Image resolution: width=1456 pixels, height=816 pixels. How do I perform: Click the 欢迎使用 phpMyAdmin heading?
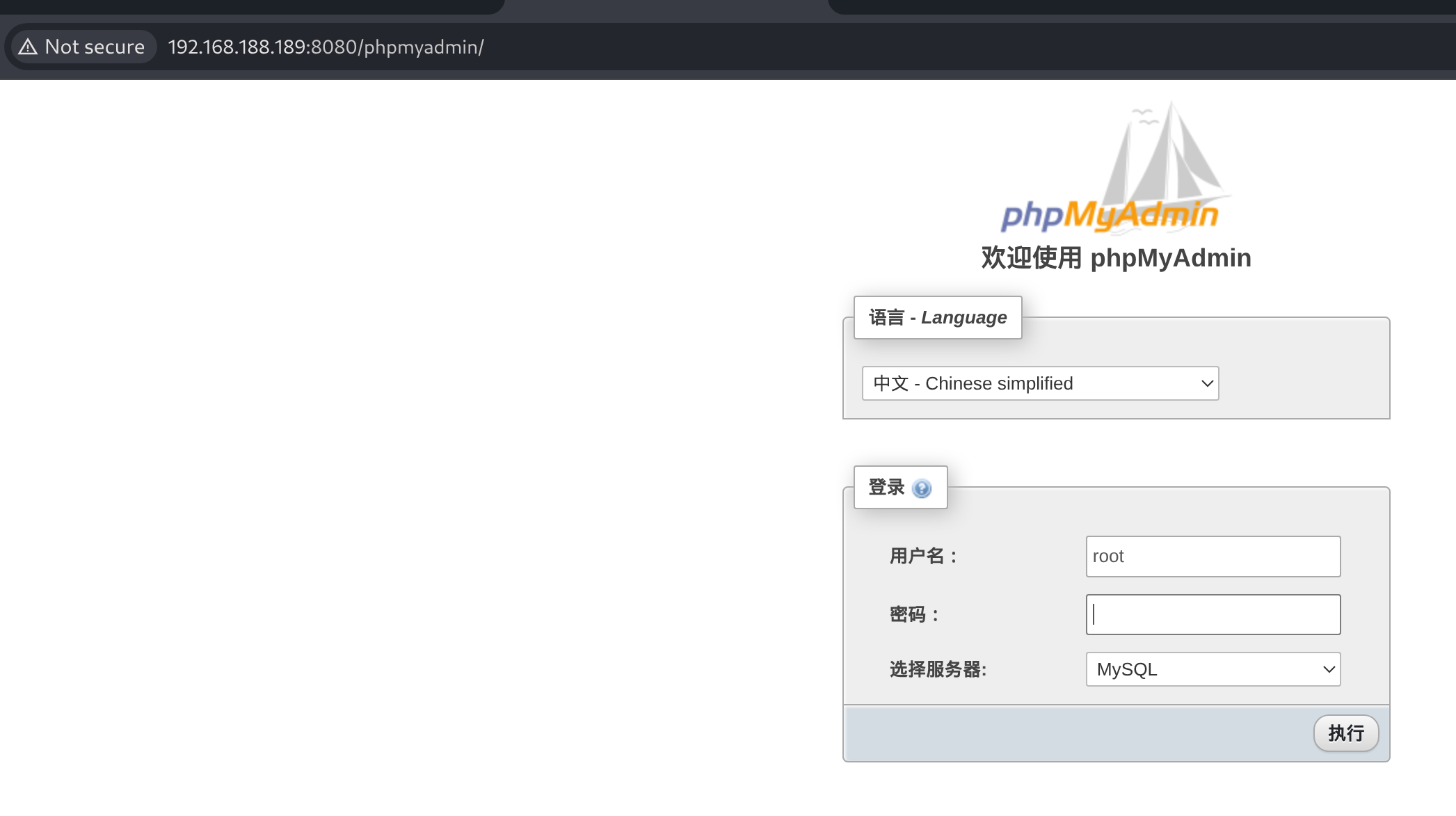point(1116,258)
